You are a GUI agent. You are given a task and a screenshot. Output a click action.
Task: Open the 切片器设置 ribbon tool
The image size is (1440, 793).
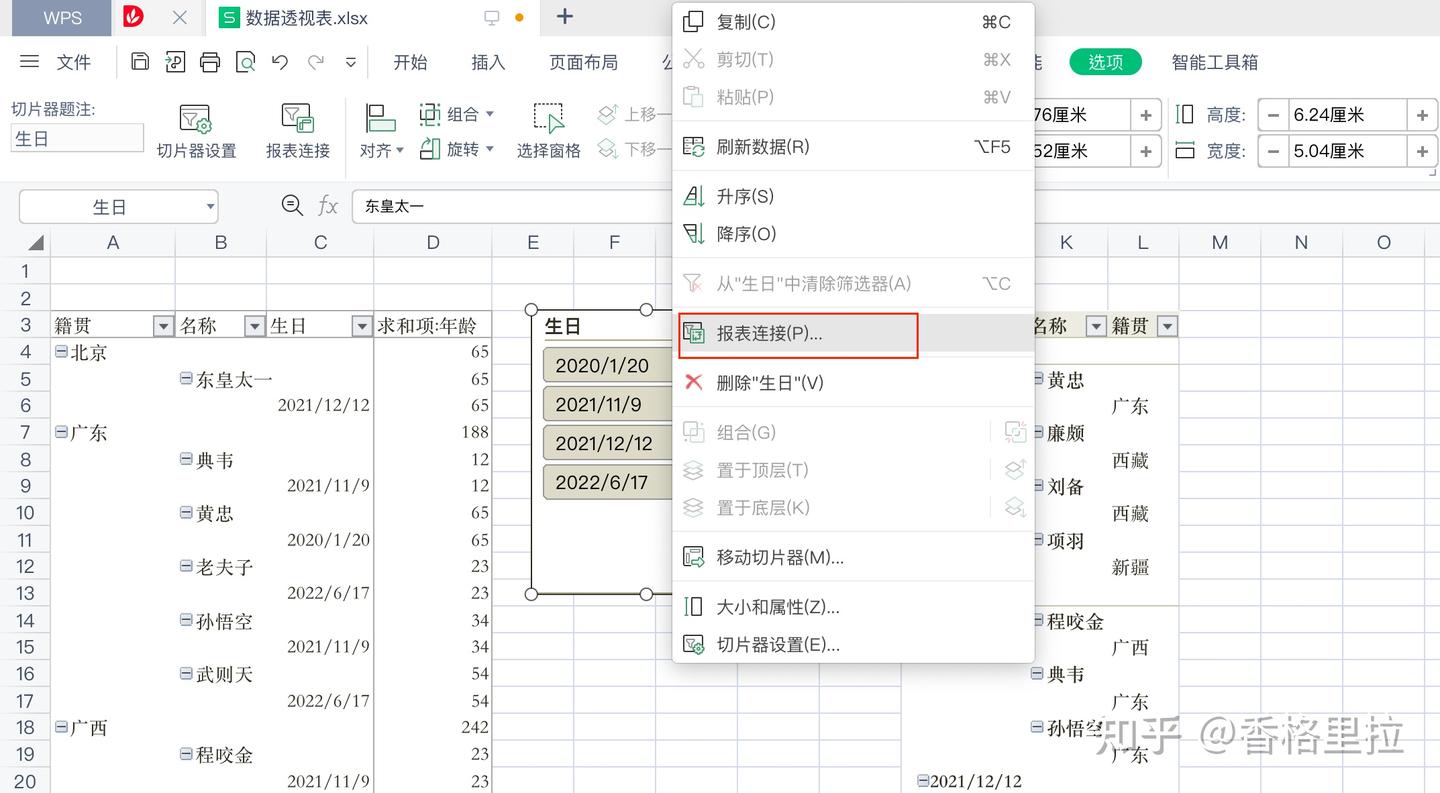click(x=196, y=131)
